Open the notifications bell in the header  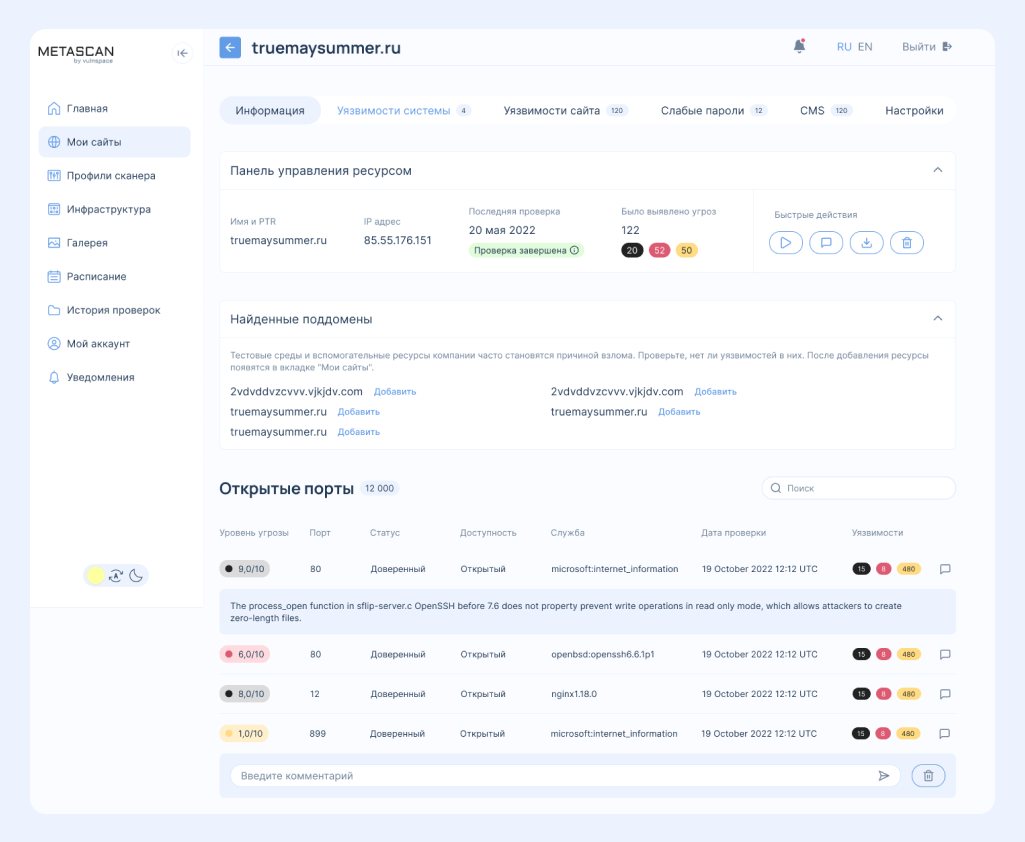[799, 46]
